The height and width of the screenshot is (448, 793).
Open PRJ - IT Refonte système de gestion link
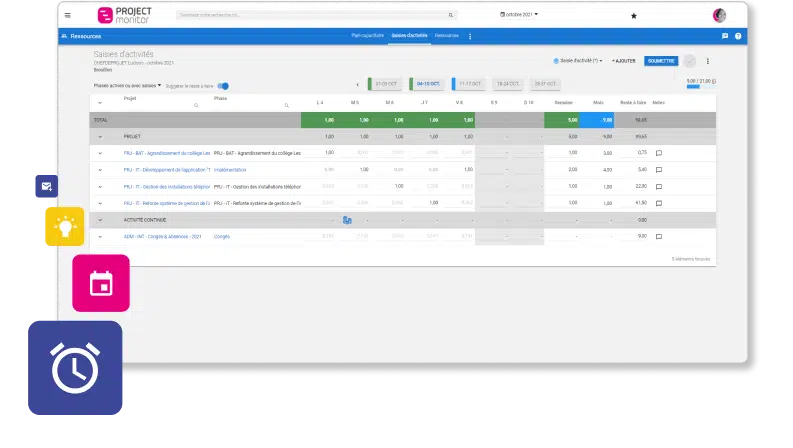(167, 203)
